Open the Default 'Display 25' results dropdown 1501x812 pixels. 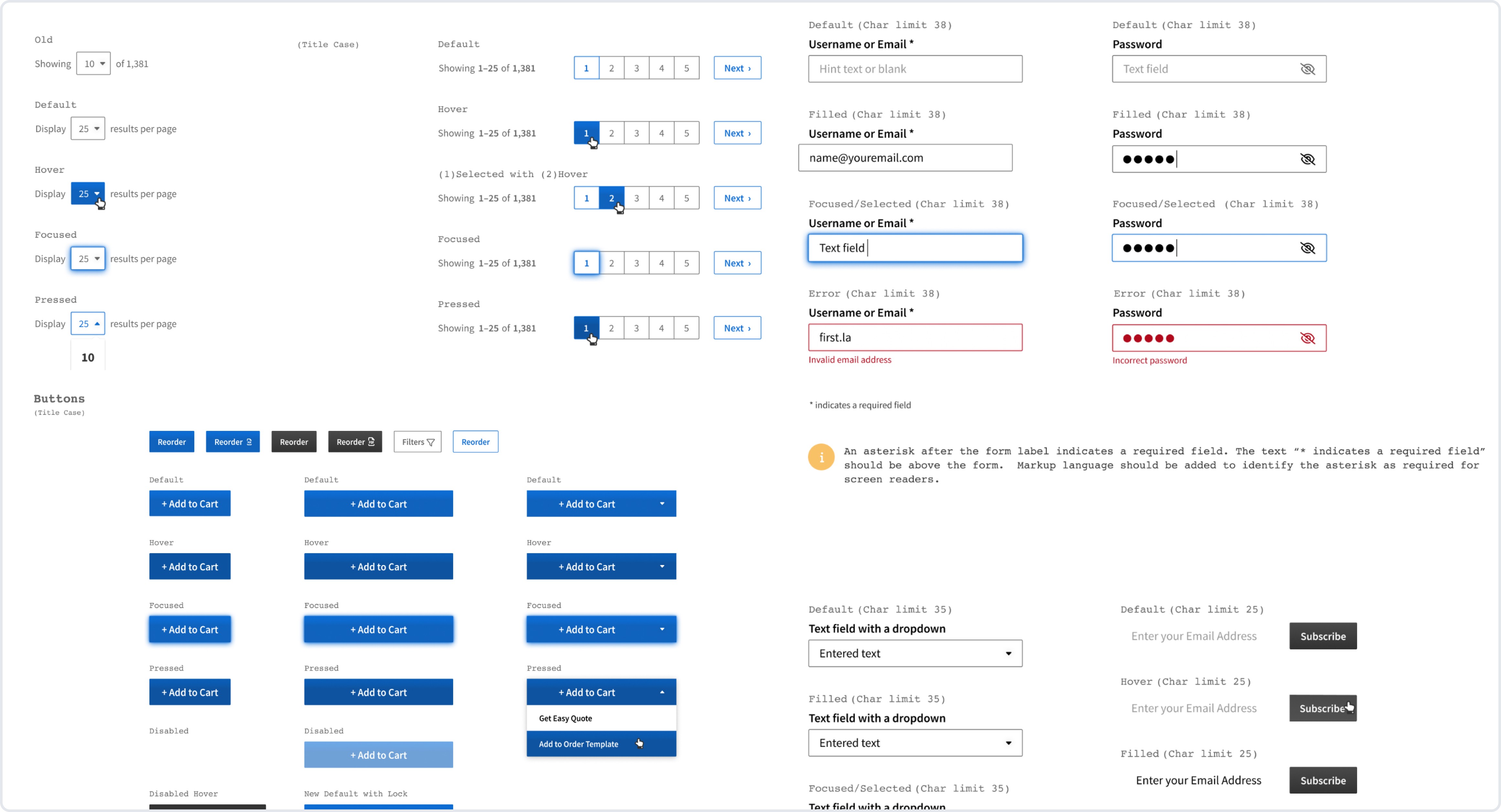tap(88, 129)
